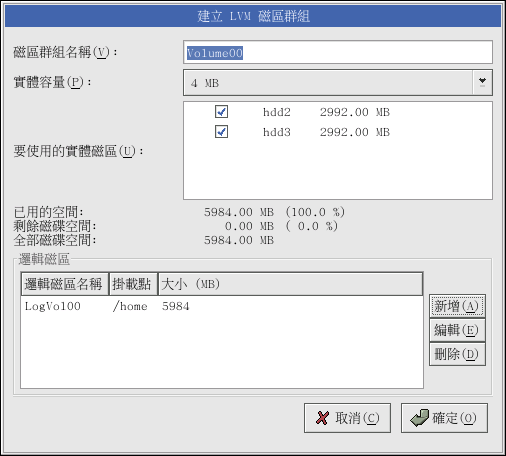Click the Volume00 group name field
506x456 pixels.
338,52
